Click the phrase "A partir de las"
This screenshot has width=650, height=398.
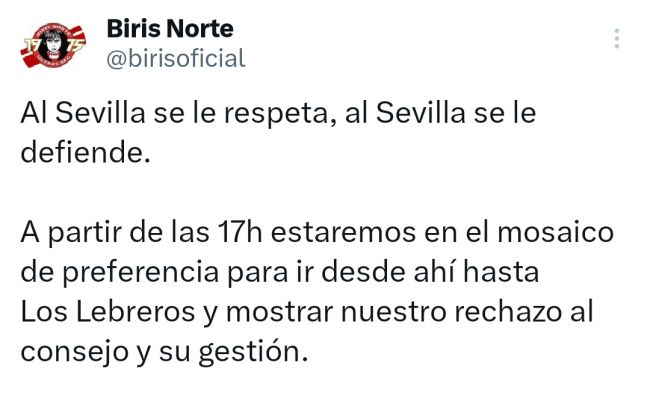(115, 233)
